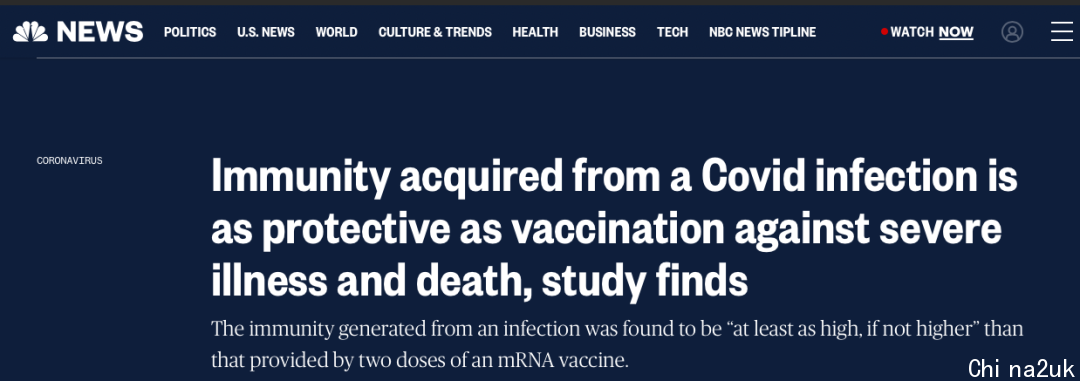Navigate to the Health section
Image resolution: width=1080 pixels, height=381 pixels.
[x=535, y=32]
